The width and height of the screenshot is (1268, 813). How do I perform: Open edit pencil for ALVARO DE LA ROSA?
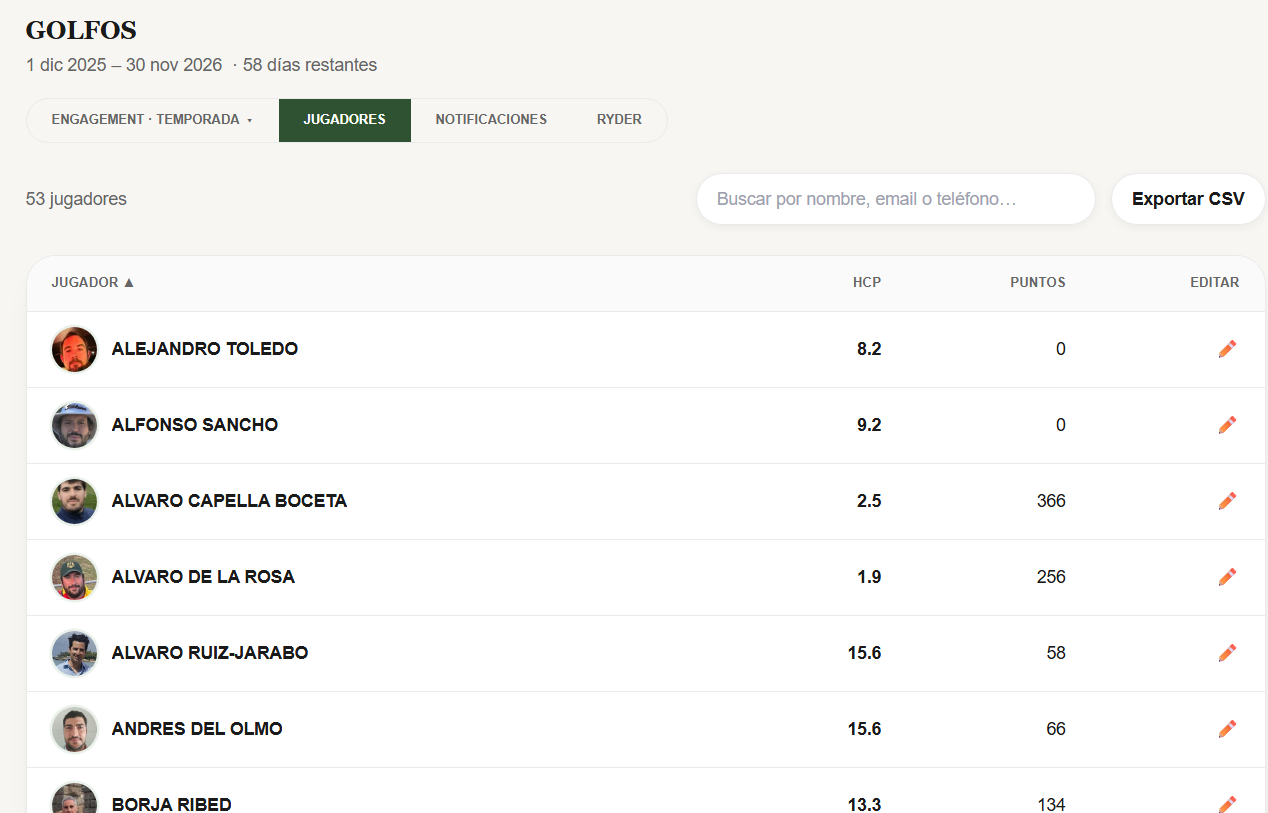[x=1227, y=577]
